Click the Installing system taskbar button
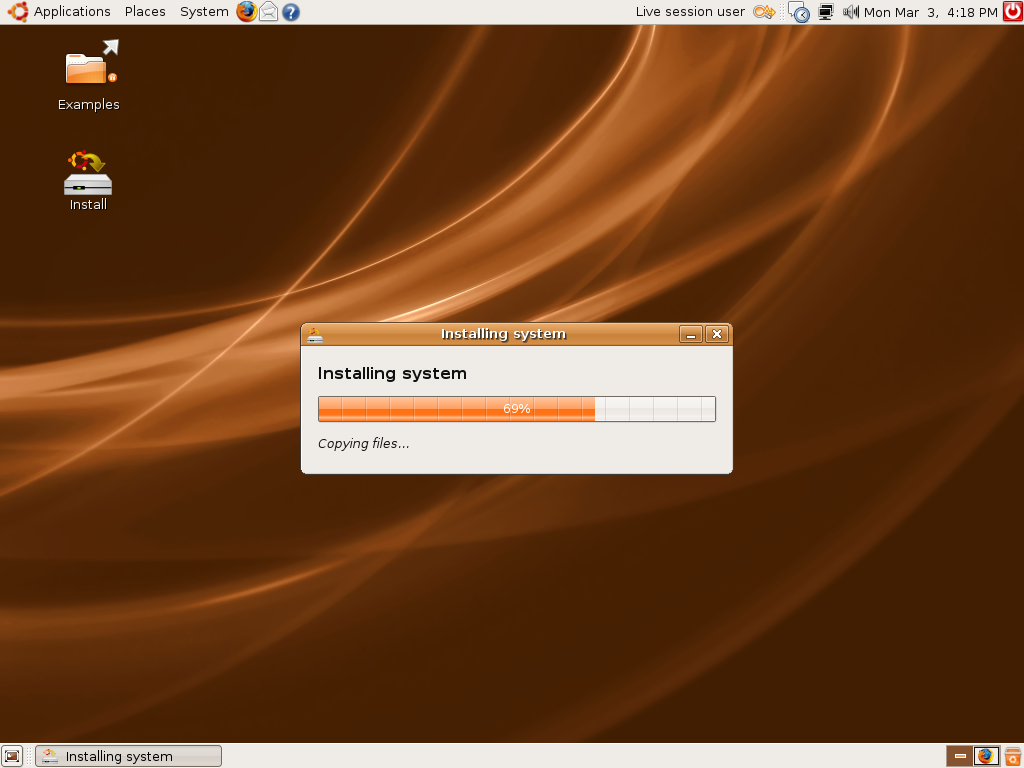 [129, 756]
